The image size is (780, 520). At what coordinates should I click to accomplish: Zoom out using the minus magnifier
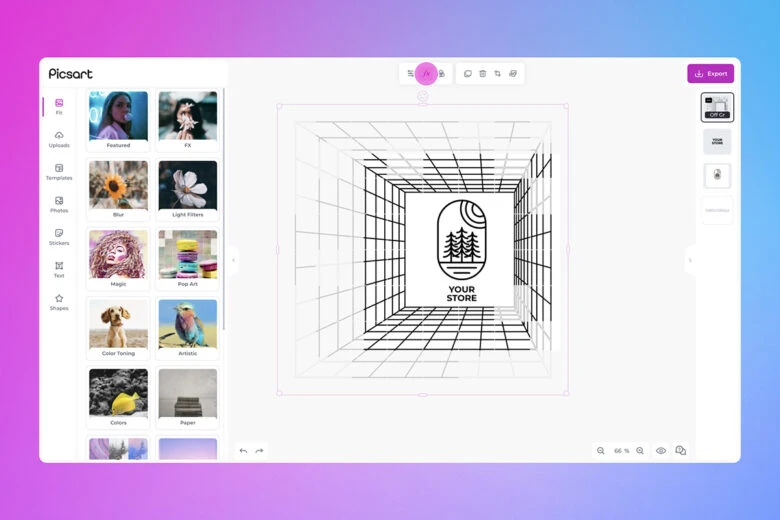[601, 451]
